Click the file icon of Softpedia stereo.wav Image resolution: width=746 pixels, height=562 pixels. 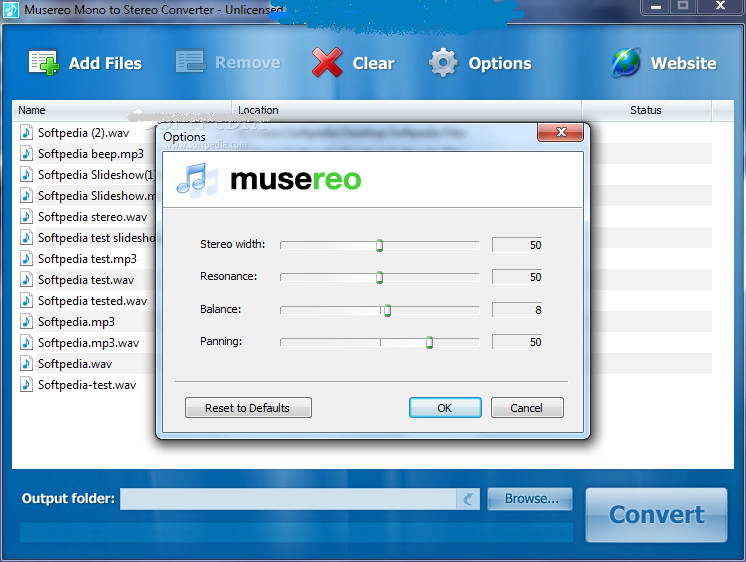pyautogui.click(x=26, y=217)
